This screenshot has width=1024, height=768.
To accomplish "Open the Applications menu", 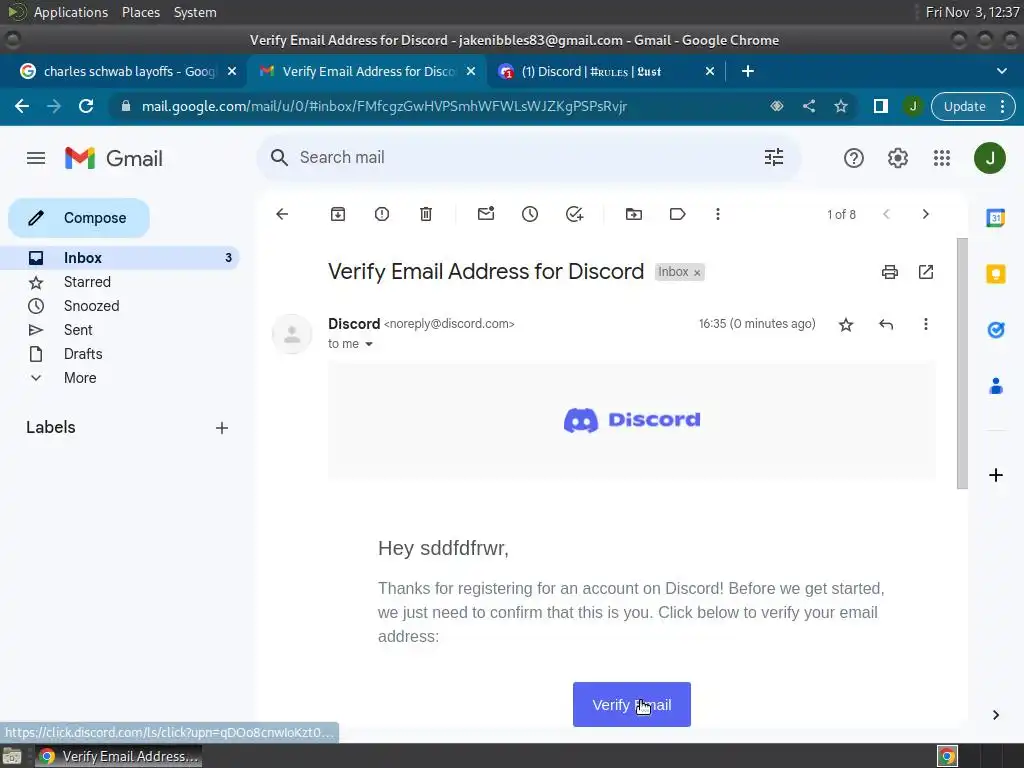I will 71,12.
